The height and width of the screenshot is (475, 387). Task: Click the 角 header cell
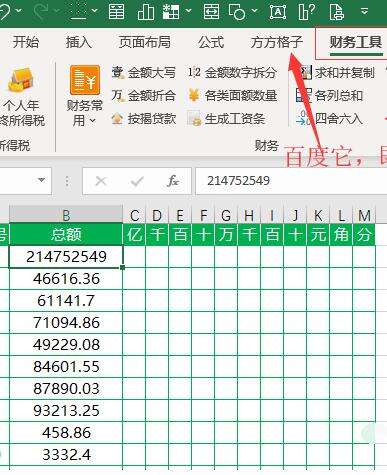(341, 234)
